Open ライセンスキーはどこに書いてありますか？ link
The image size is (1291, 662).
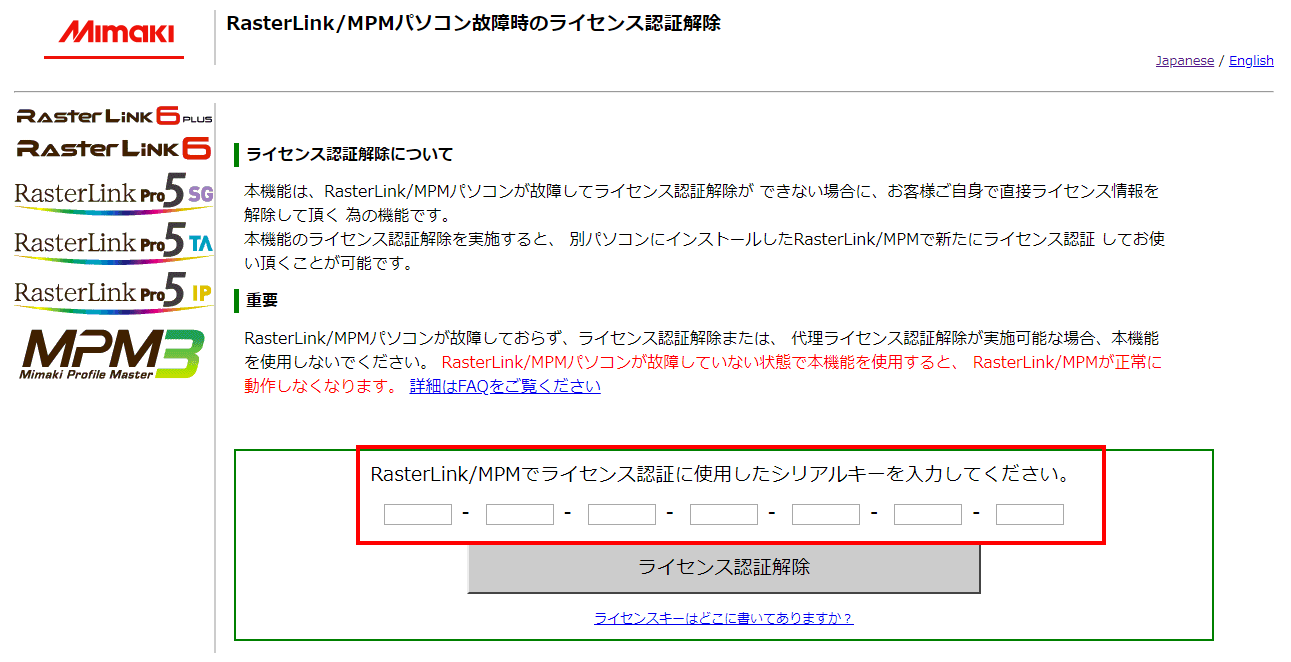coord(724,618)
